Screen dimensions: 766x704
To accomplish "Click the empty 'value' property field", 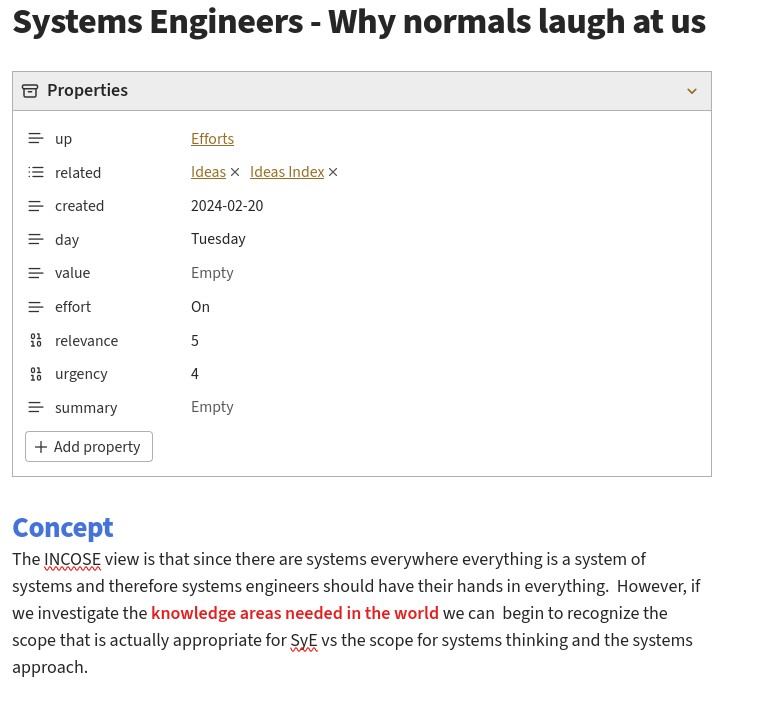I will coord(212,273).
